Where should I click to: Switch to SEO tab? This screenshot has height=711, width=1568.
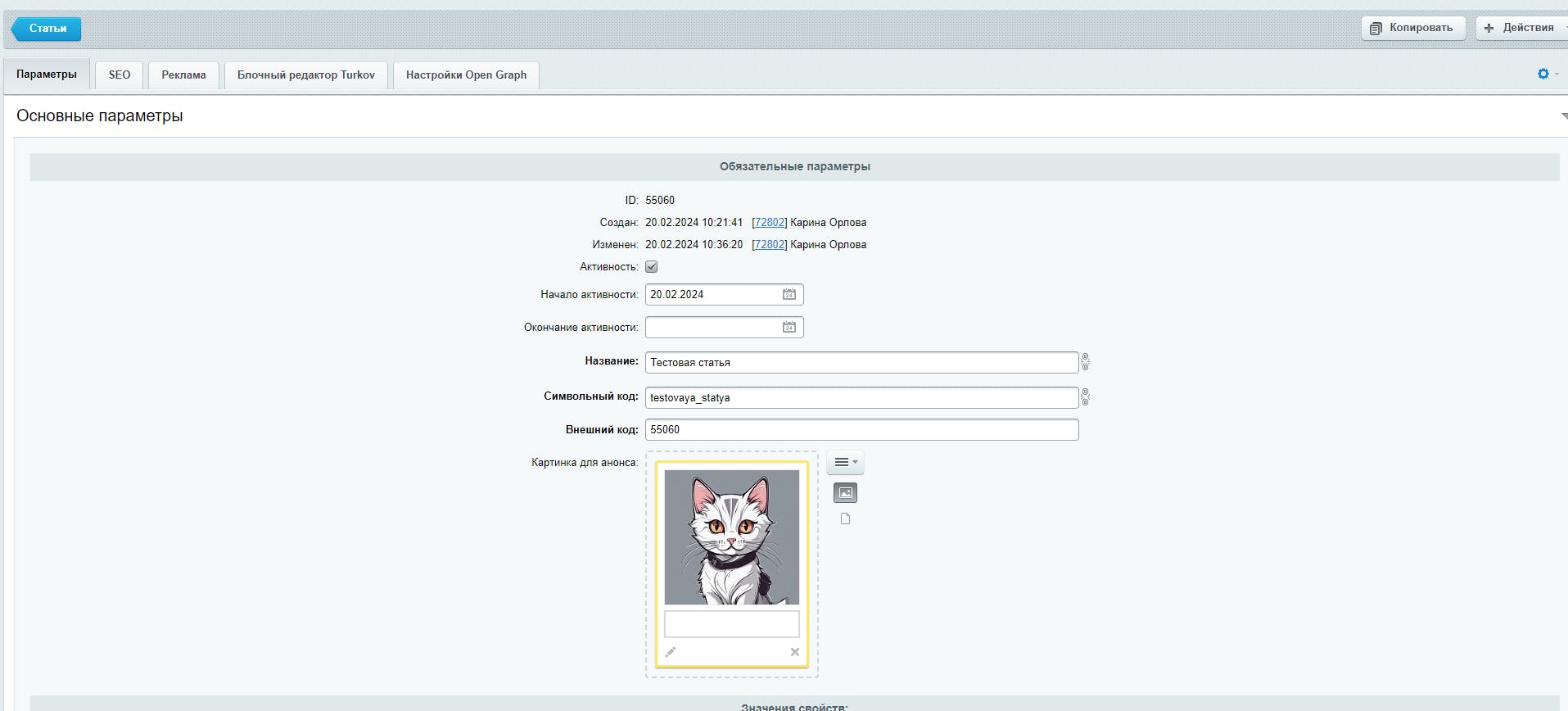(x=120, y=75)
